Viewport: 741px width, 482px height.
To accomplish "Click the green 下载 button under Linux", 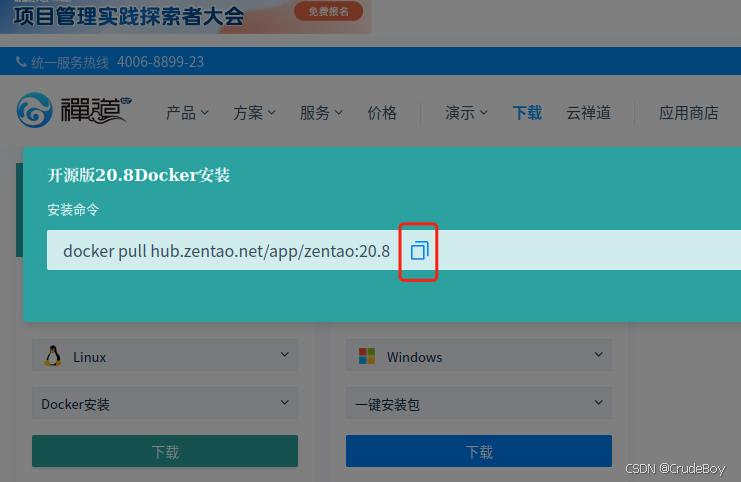I will [x=165, y=451].
